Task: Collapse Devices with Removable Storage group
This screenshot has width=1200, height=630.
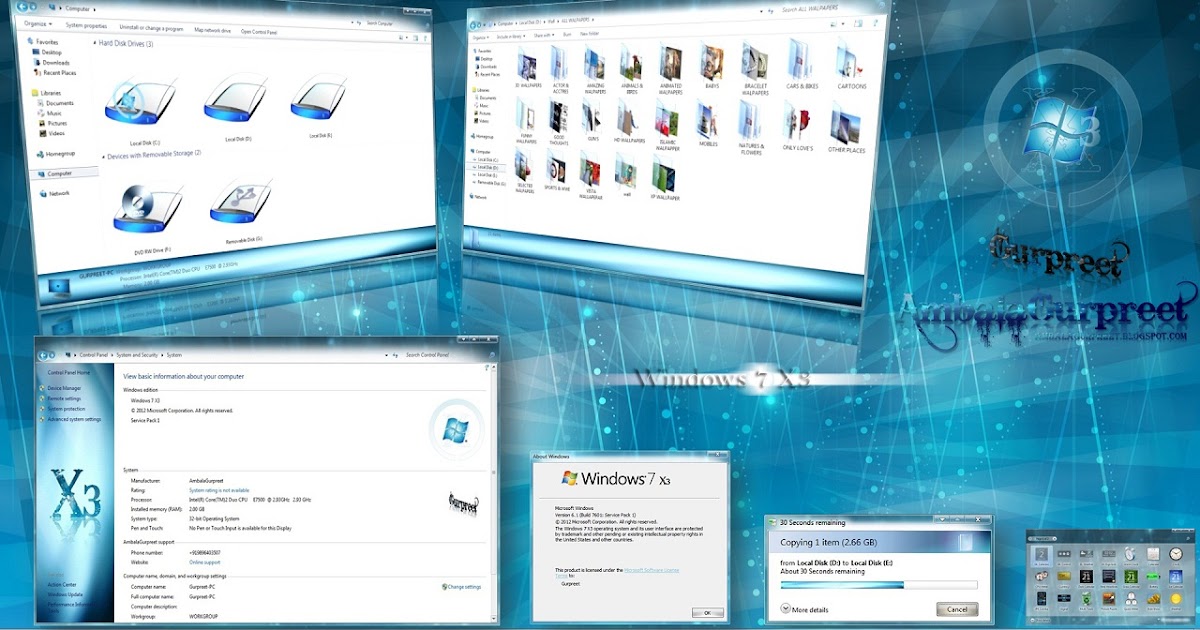Action: pos(104,155)
